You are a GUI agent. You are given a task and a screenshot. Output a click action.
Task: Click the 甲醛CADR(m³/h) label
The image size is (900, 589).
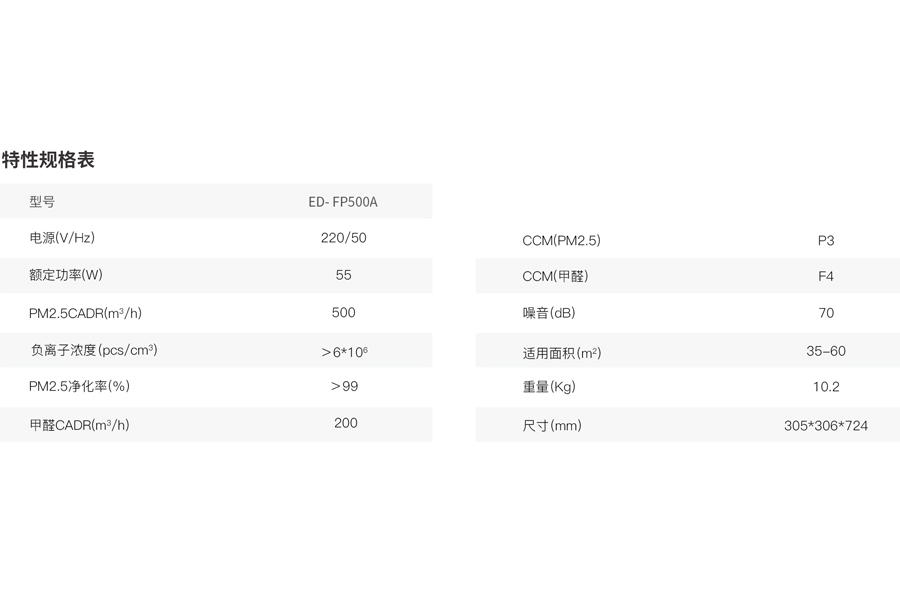[79, 425]
